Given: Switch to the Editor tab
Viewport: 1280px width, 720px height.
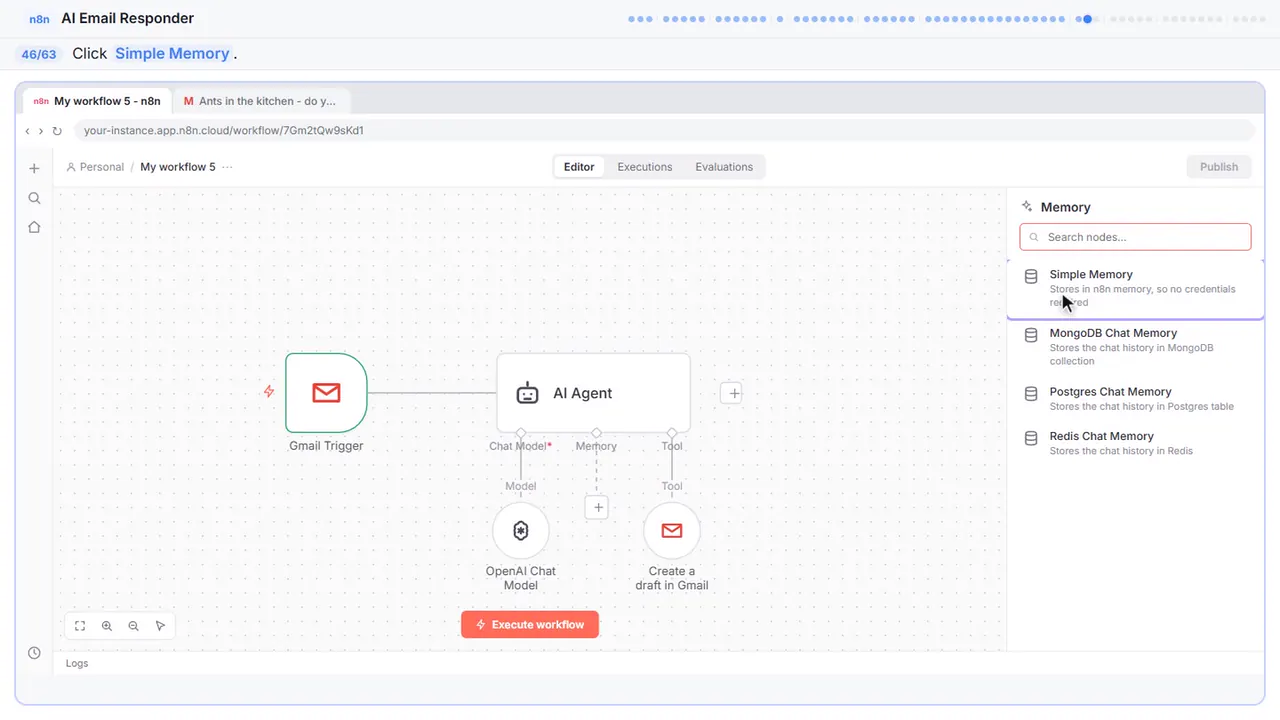Looking at the screenshot, I should pos(579,167).
